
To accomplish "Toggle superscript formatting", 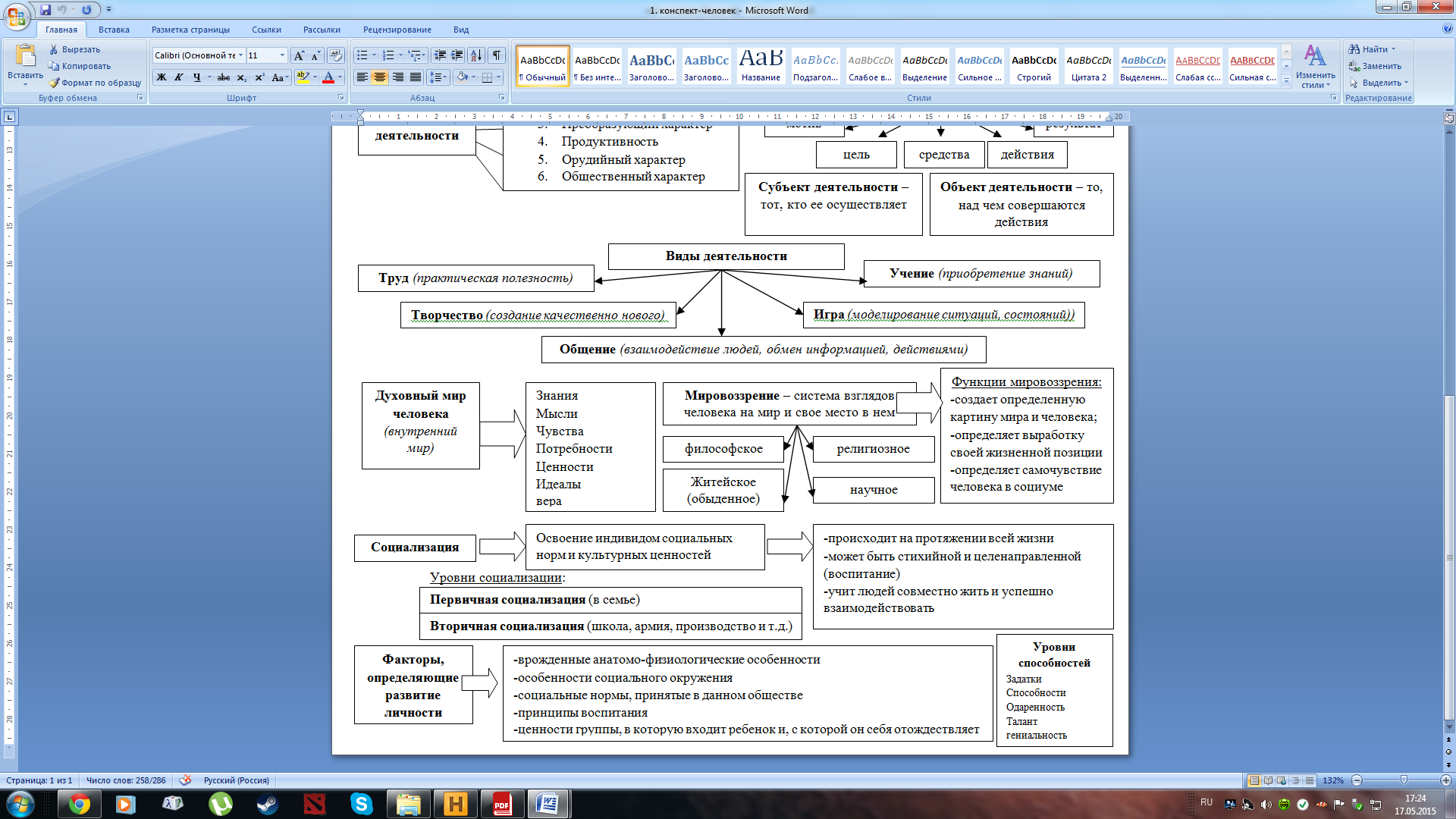I will coord(259,77).
